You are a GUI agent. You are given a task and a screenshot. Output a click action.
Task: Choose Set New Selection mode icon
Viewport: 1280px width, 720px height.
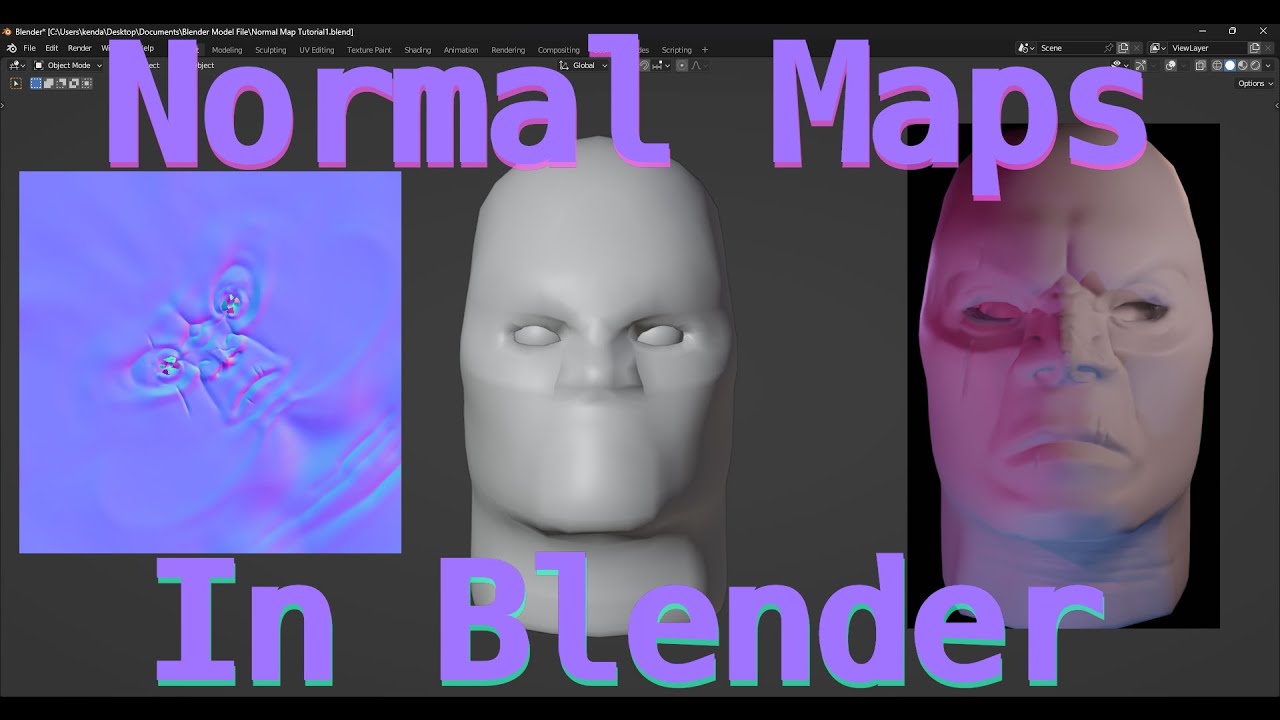tap(36, 83)
